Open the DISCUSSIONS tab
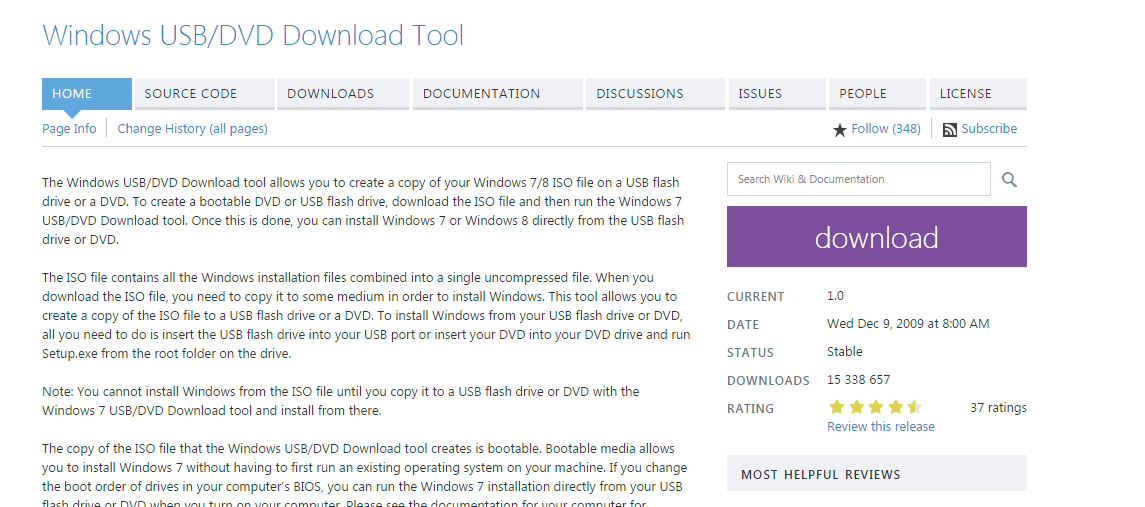This screenshot has height=507, width=1145. click(655, 94)
